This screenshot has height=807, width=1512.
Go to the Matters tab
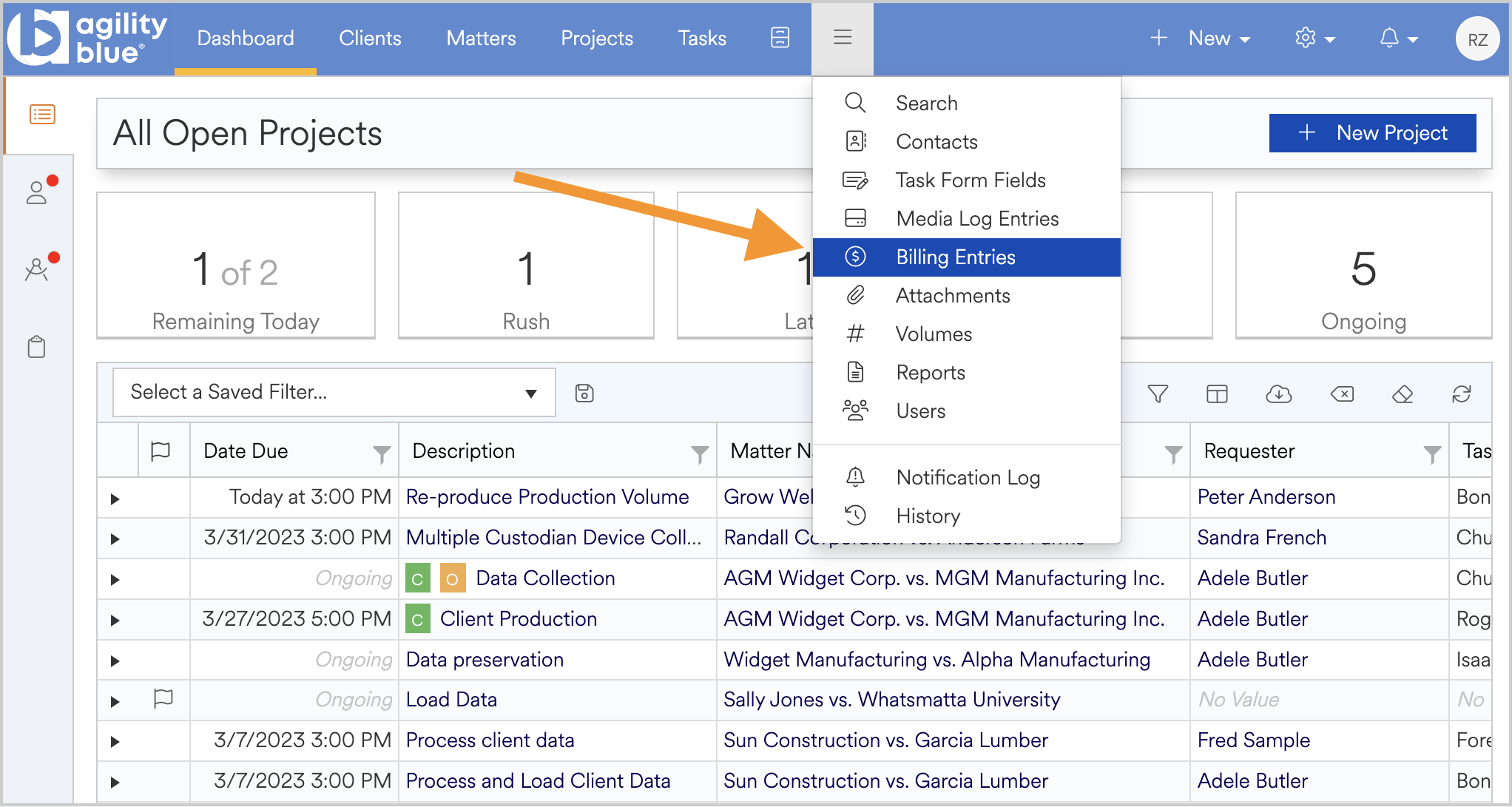pos(481,38)
